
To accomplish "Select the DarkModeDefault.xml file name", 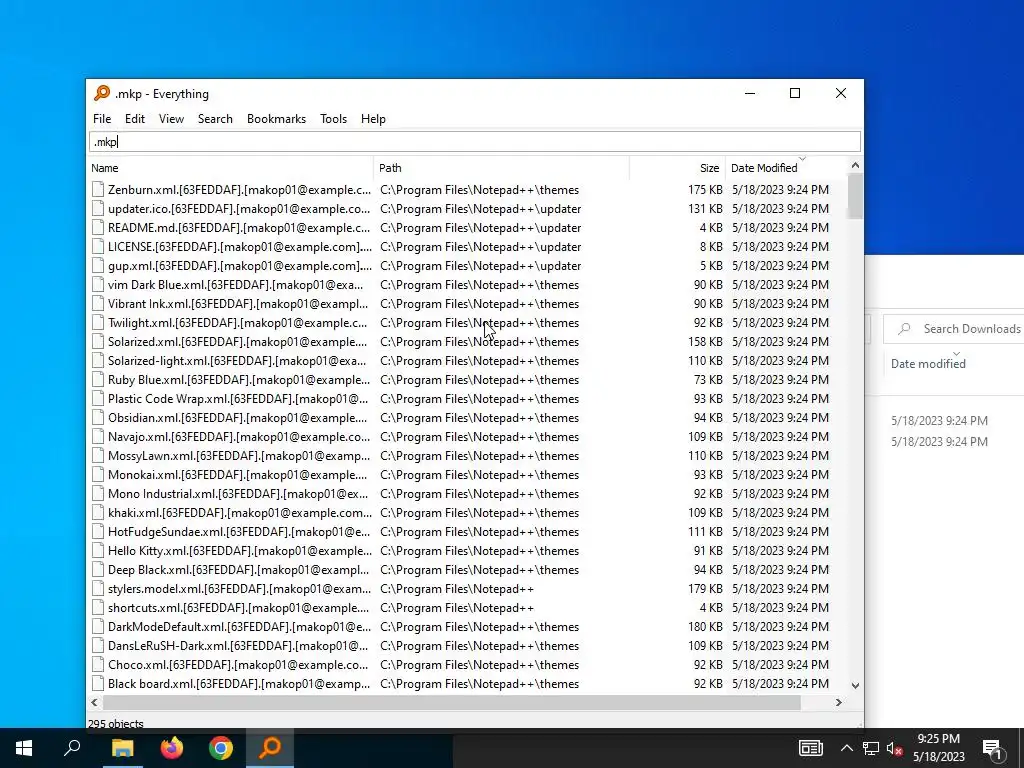I will 239,626.
